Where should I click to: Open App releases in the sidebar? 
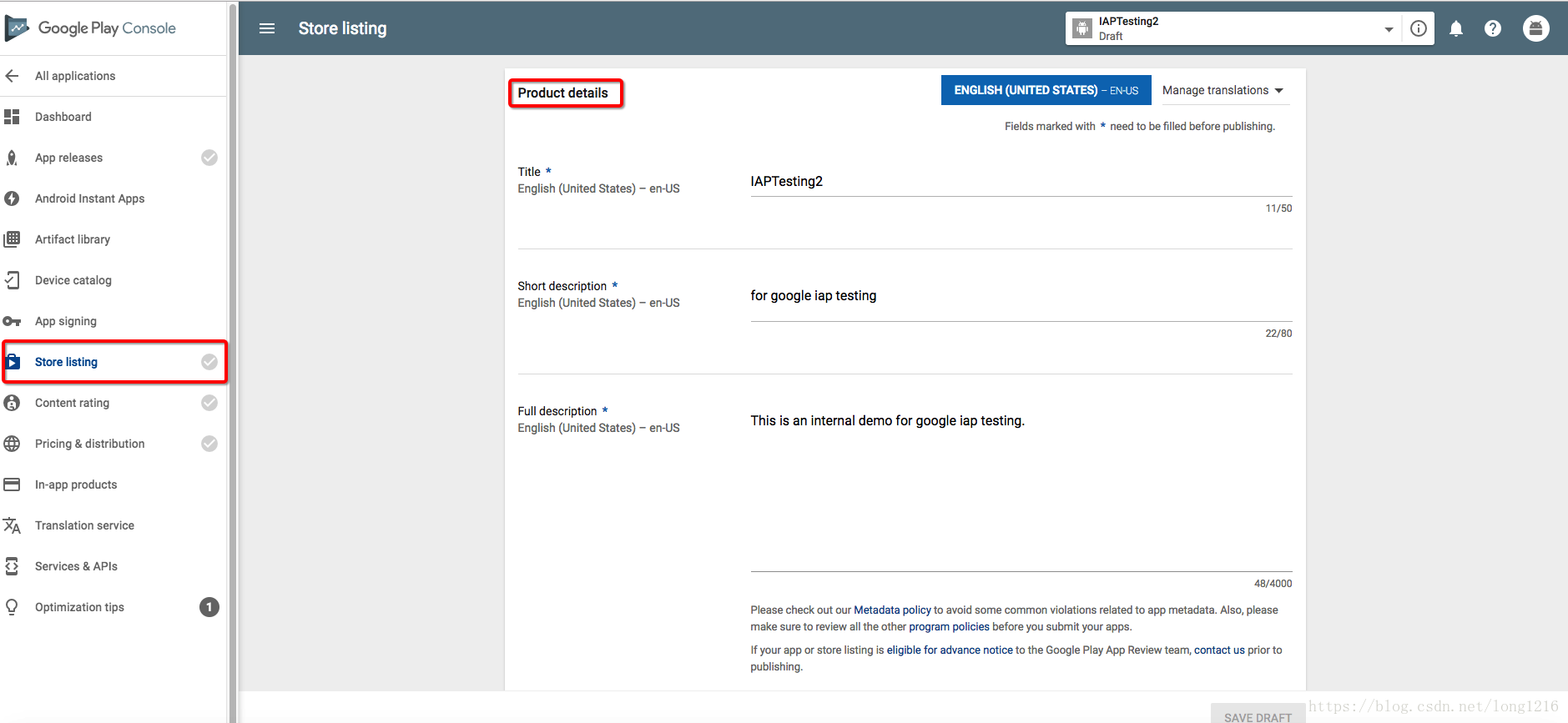coord(68,158)
